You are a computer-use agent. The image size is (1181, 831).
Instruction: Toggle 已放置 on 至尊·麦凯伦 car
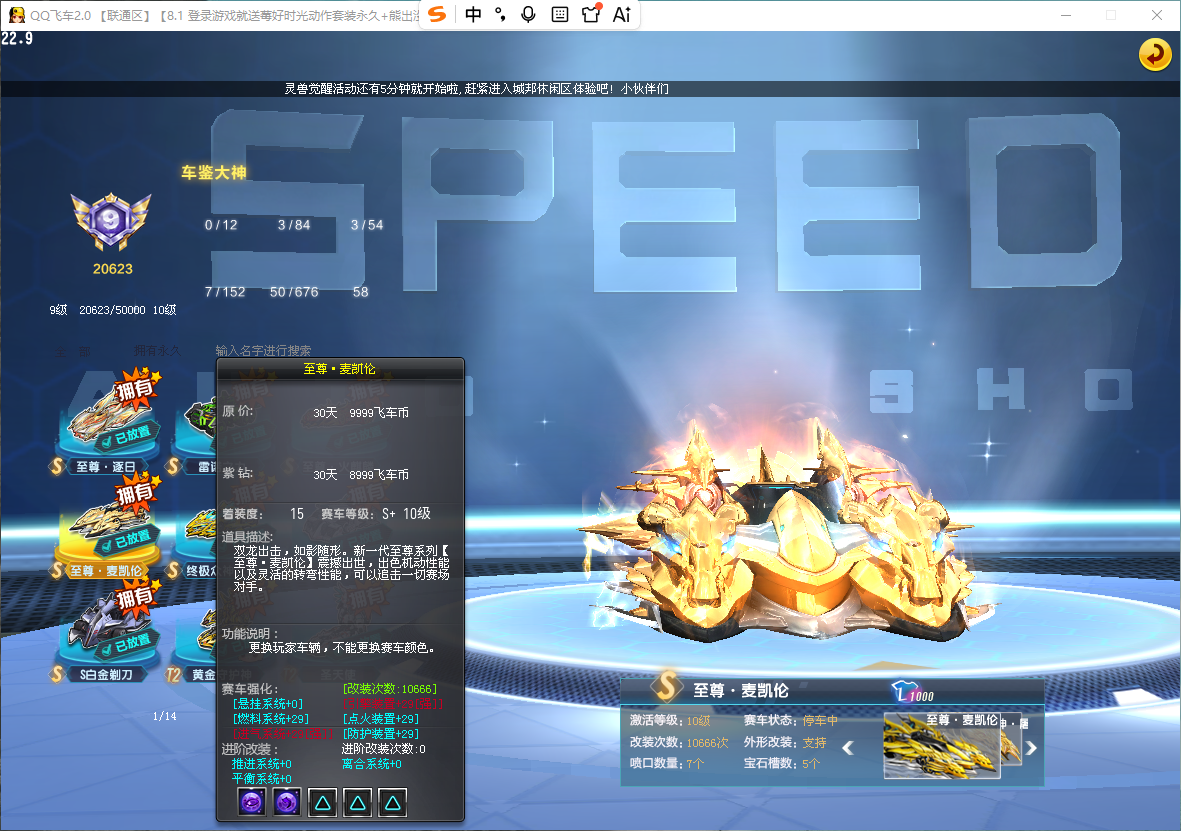(x=127, y=540)
